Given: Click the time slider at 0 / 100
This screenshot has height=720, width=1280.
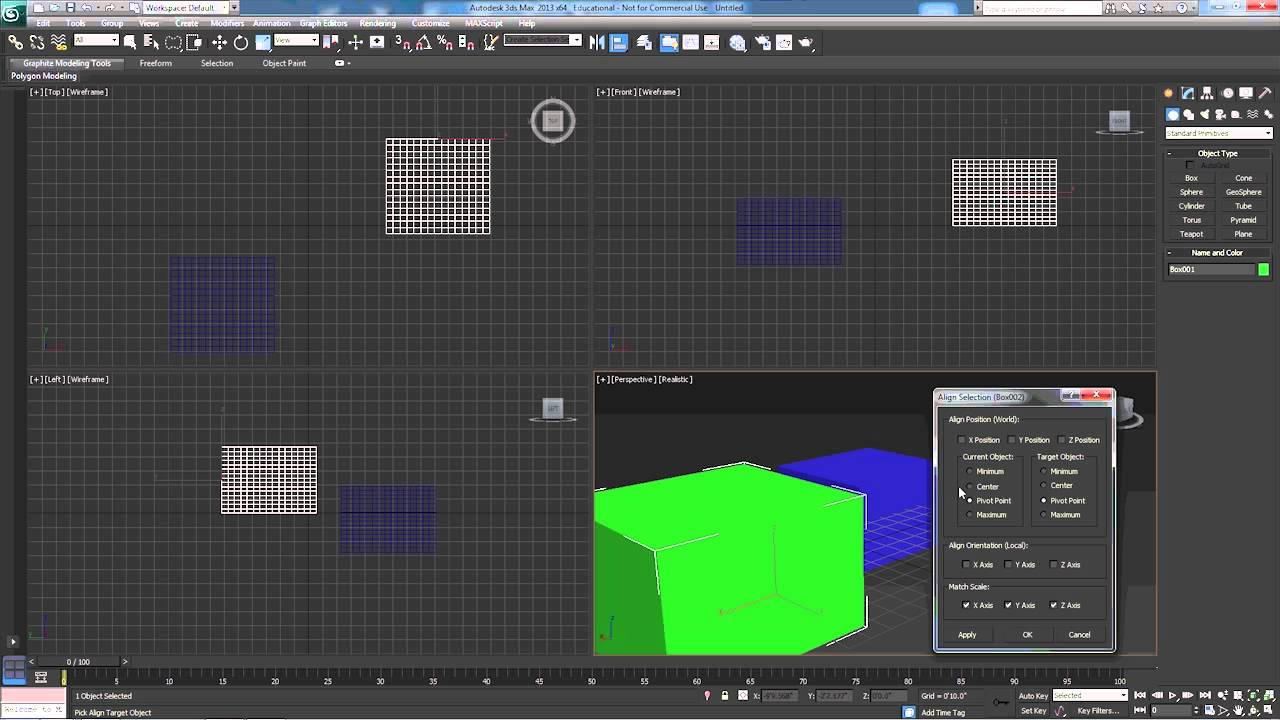Looking at the screenshot, I should click(78, 662).
